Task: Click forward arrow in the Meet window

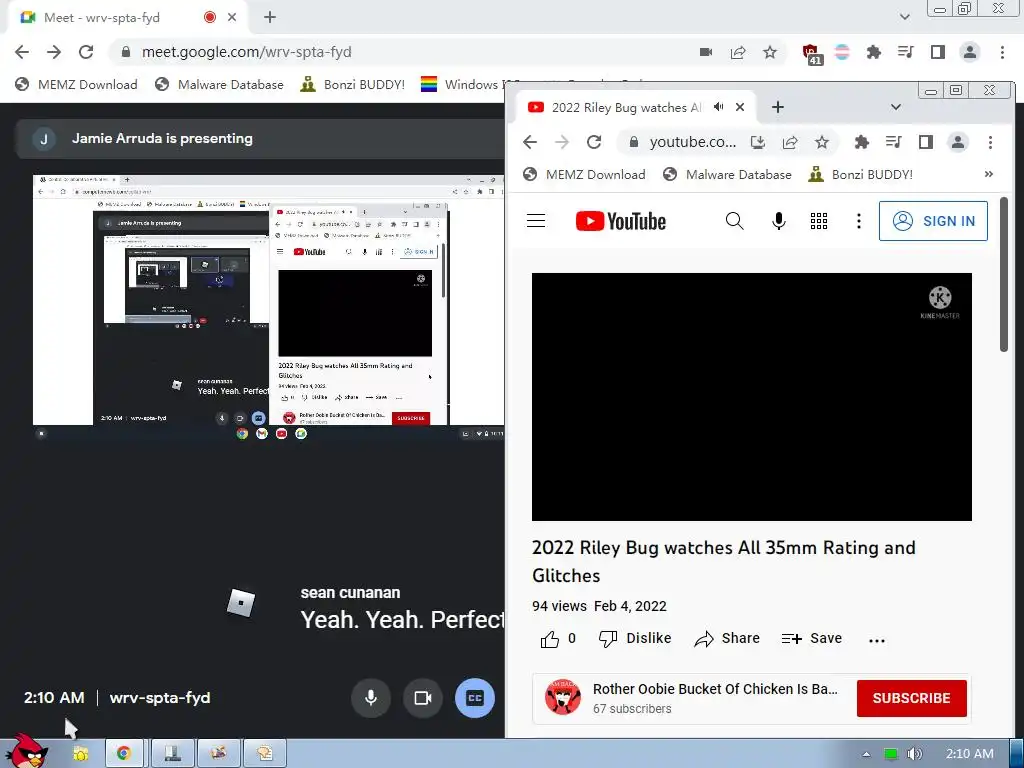Action: pyautogui.click(x=54, y=52)
